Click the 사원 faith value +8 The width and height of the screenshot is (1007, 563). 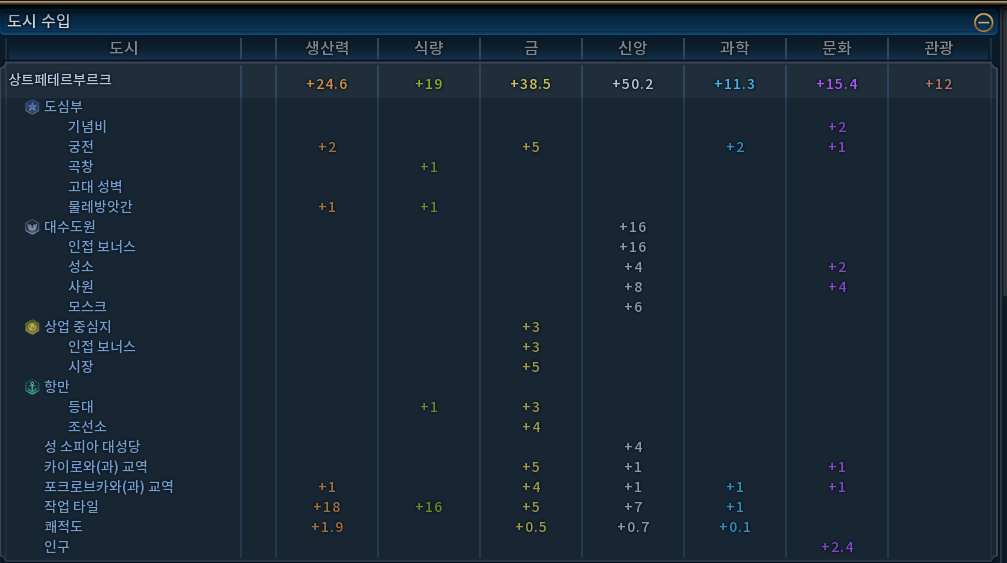pos(633,287)
